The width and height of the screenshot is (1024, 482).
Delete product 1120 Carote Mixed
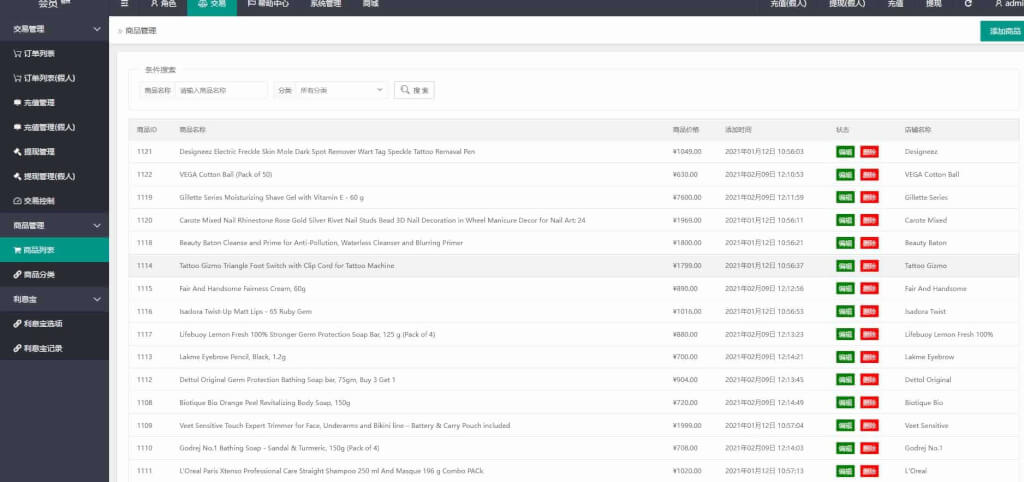tap(869, 220)
